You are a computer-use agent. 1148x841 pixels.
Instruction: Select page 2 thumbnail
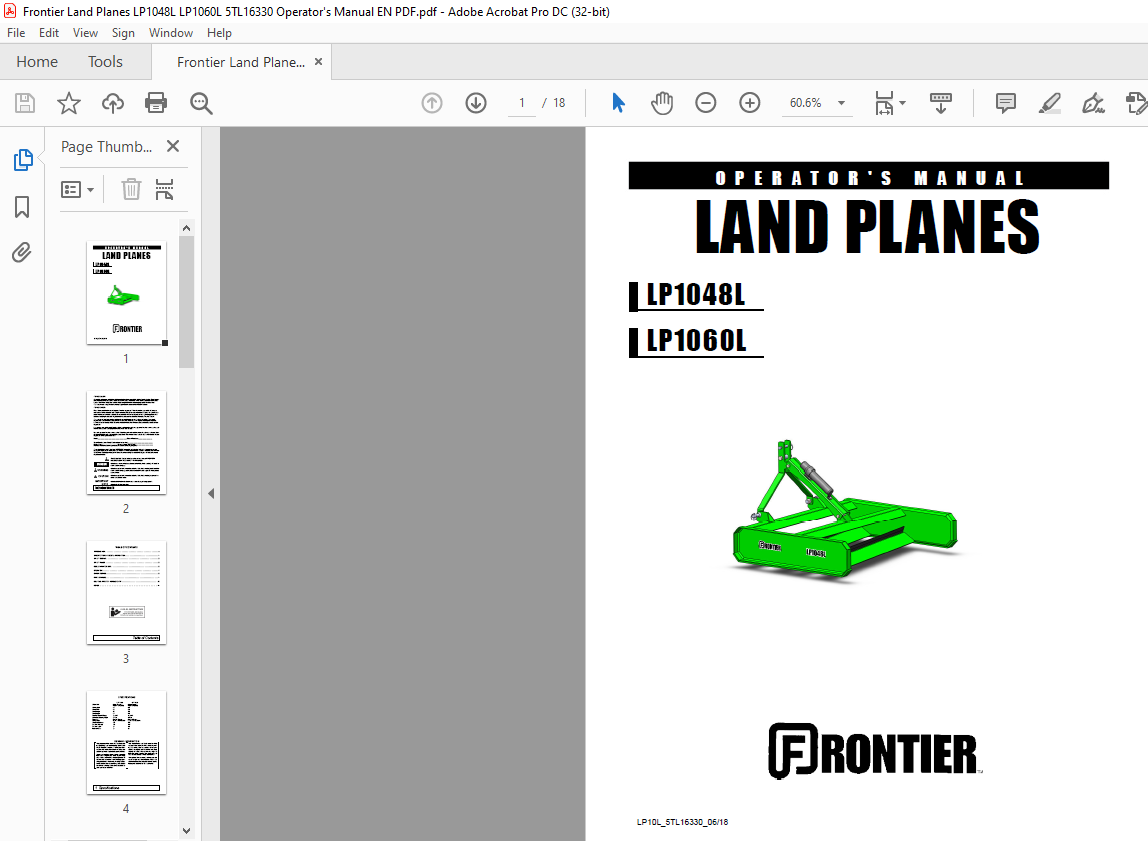[x=127, y=443]
